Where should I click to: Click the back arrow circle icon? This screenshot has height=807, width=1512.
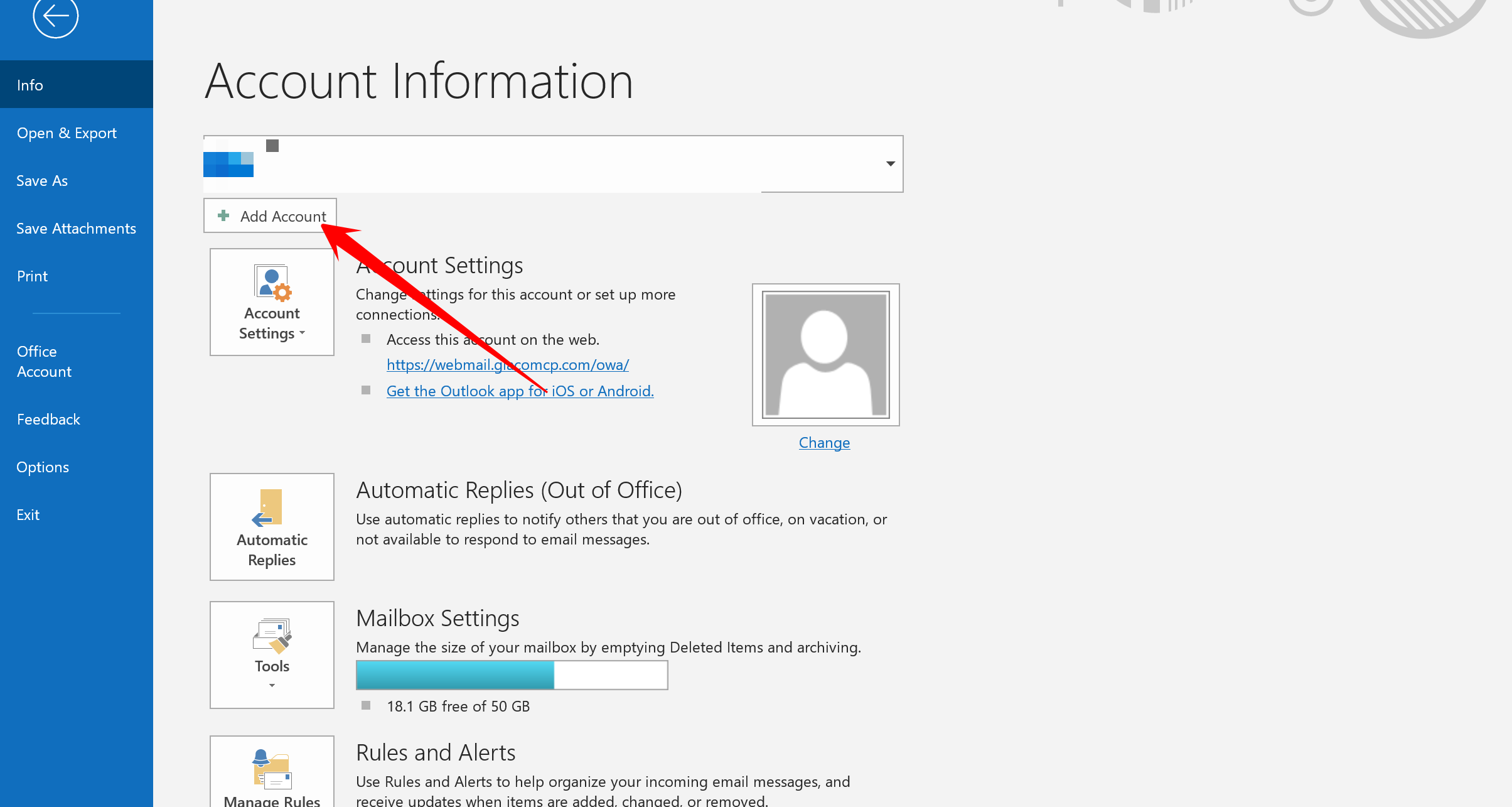coord(55,16)
